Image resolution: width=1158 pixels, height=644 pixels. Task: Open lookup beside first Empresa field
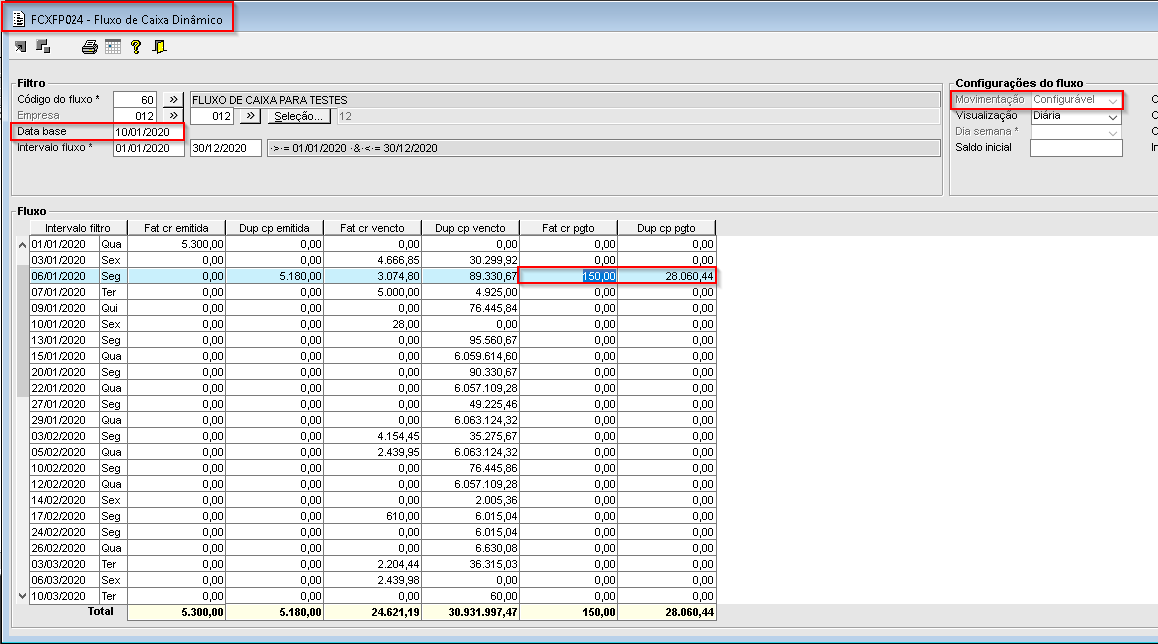pos(173,116)
